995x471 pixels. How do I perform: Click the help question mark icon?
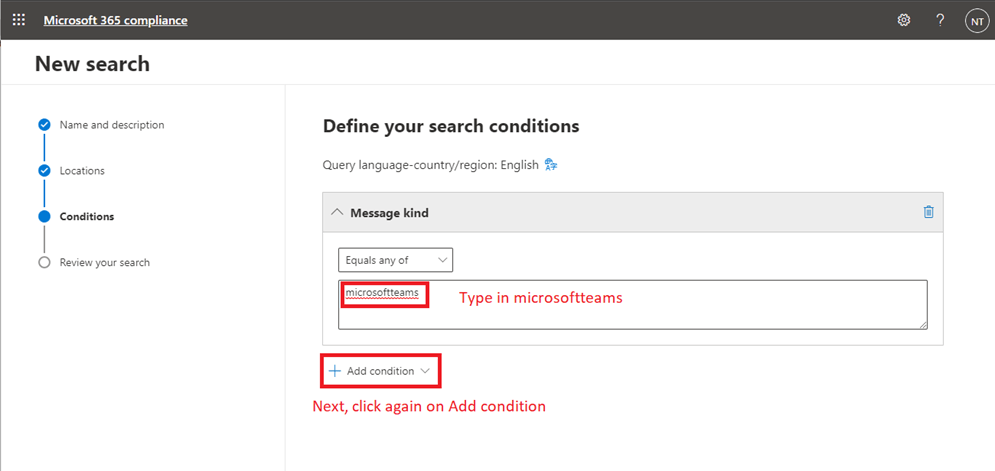[x=940, y=20]
